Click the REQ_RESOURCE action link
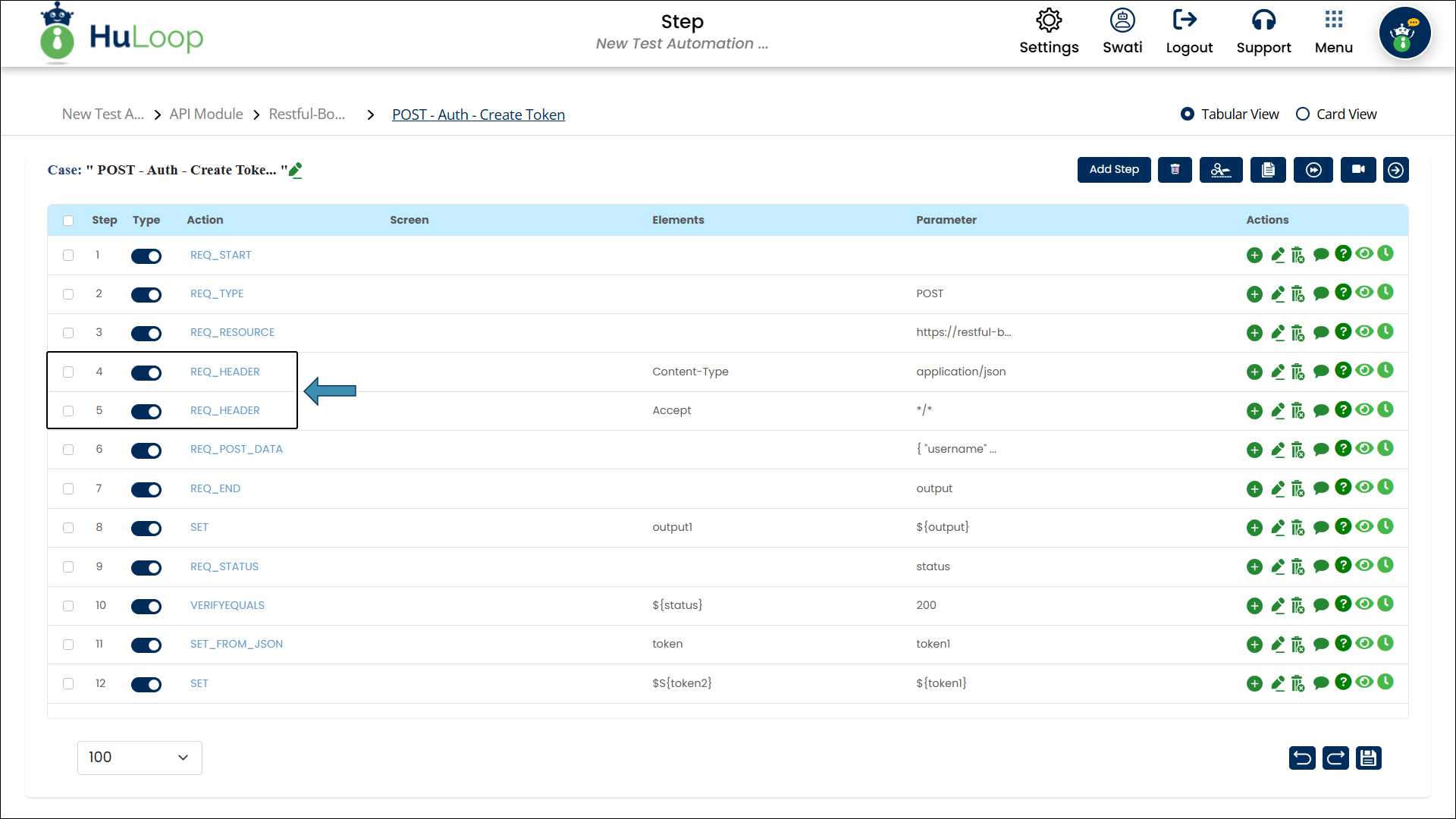Image resolution: width=1456 pixels, height=819 pixels. tap(232, 332)
